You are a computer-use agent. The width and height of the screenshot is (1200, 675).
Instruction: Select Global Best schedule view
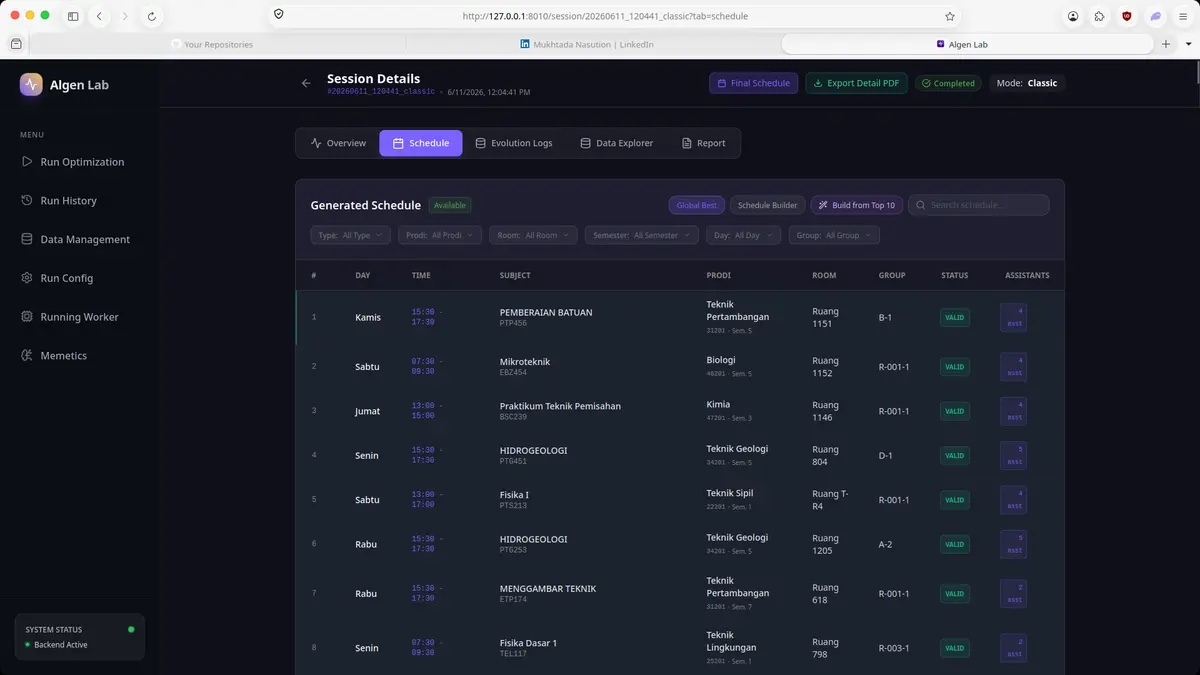[x=696, y=205]
